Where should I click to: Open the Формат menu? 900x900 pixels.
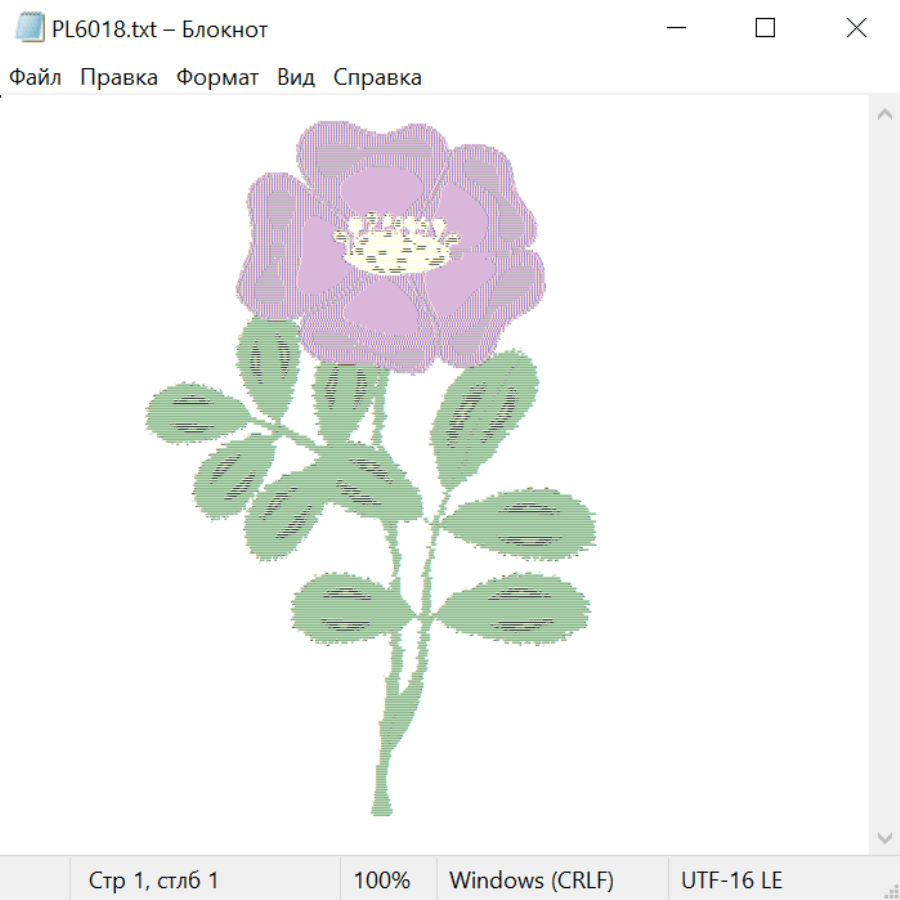(x=217, y=78)
